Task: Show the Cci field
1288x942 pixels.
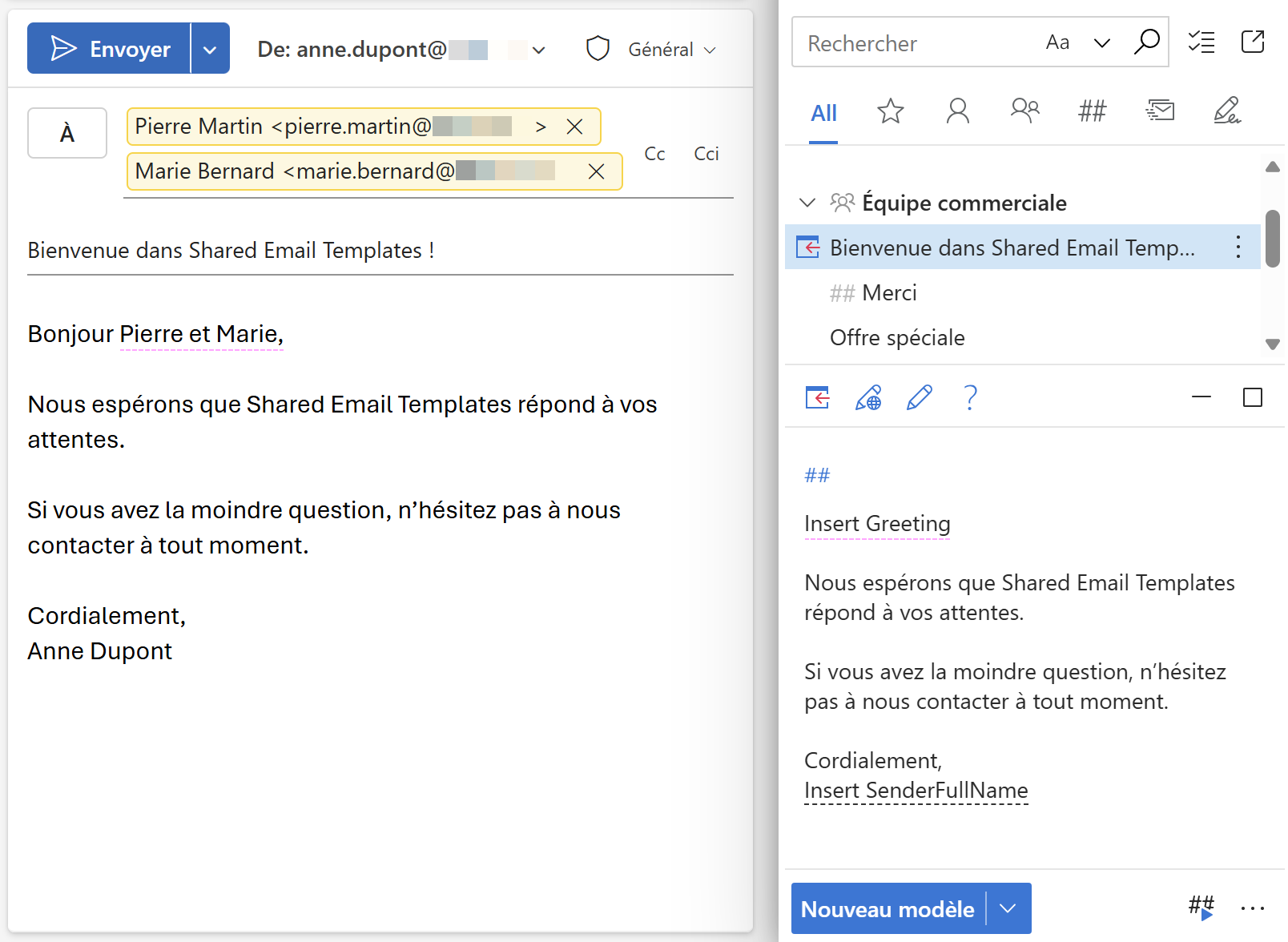Action: click(x=706, y=154)
